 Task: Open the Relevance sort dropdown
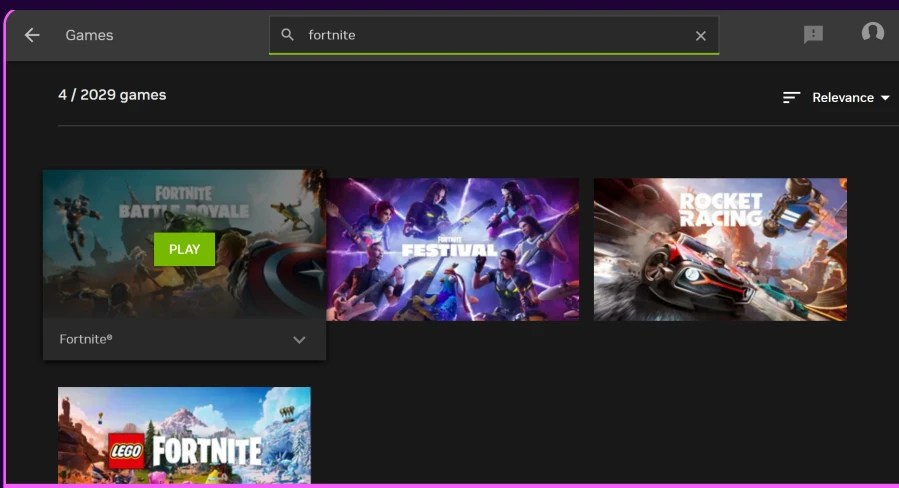point(842,98)
